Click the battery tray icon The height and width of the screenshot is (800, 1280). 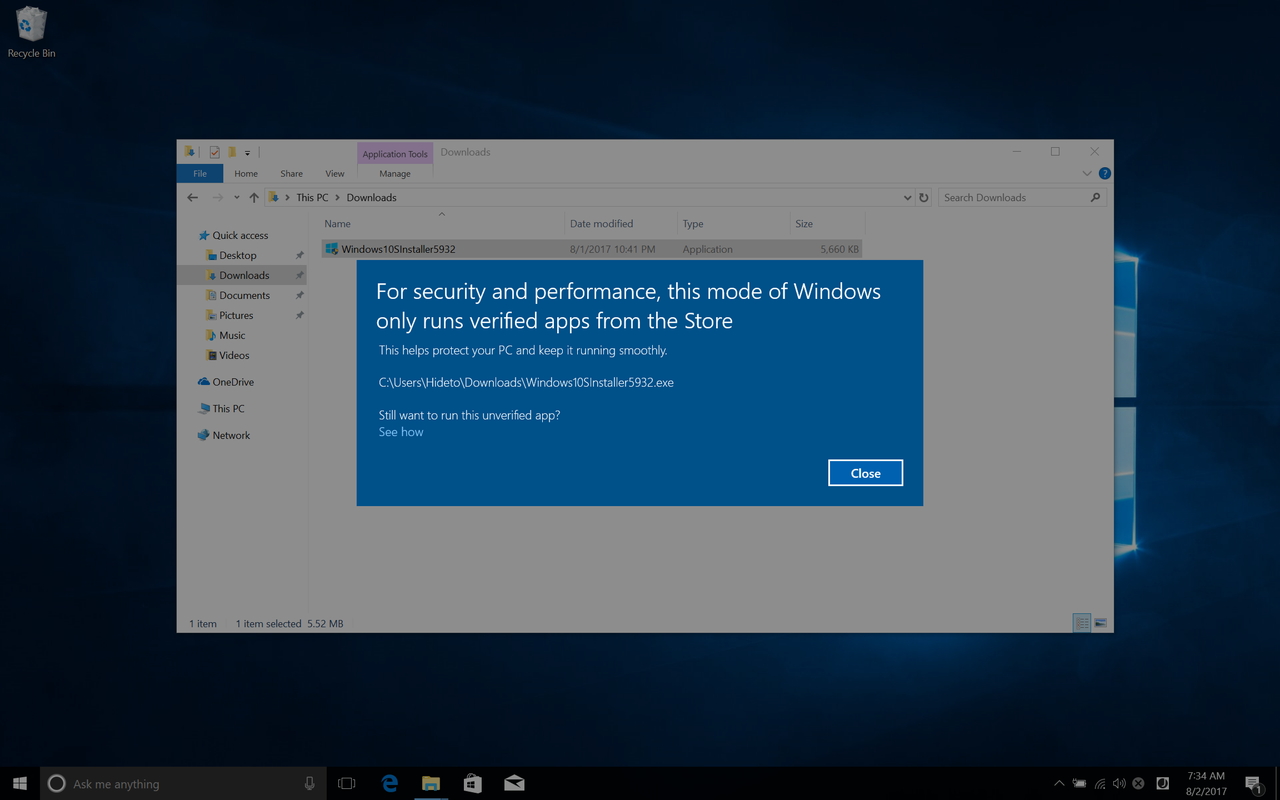[1080, 784]
